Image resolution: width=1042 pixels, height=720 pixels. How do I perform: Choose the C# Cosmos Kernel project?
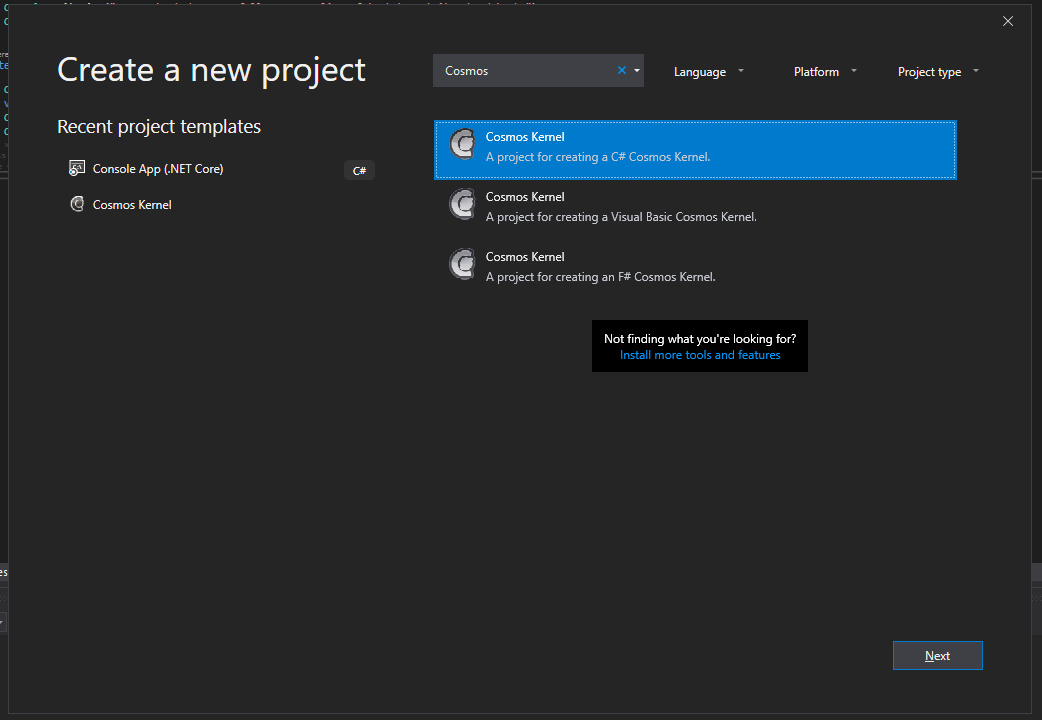coord(696,148)
